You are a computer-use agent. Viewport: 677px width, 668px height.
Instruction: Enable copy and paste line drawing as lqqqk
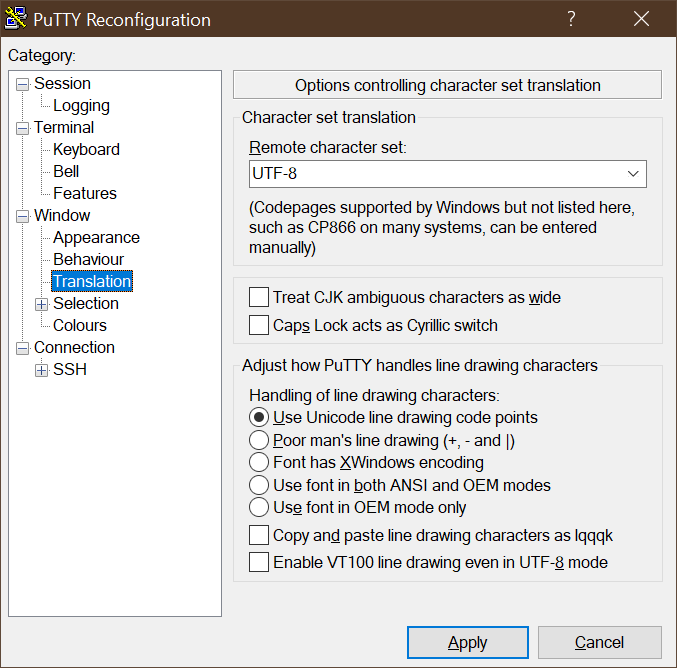tap(259, 535)
